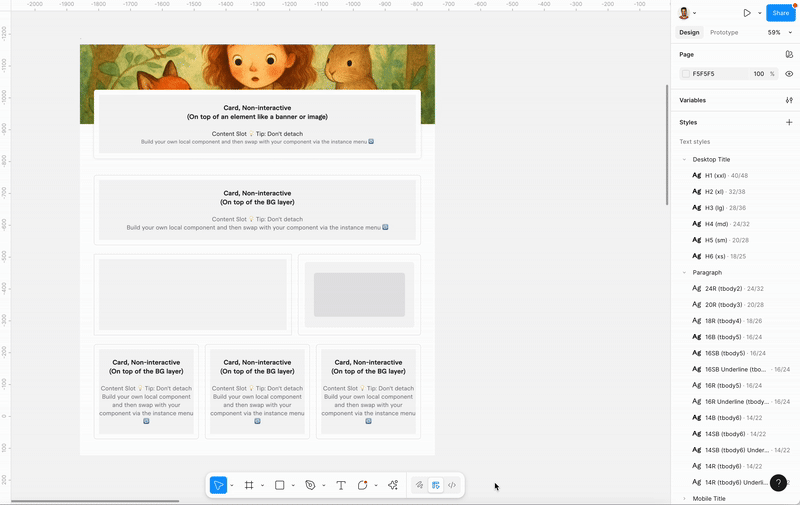The height and width of the screenshot is (505, 800).
Task: Select the Pen tool
Action: 310,485
